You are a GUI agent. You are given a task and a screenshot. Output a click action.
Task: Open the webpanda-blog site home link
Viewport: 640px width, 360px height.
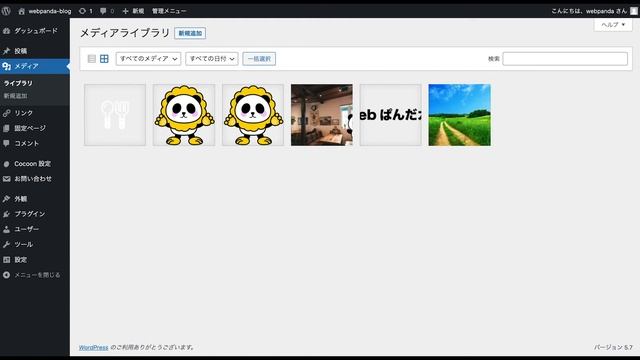pyautogui.click(x=44, y=11)
